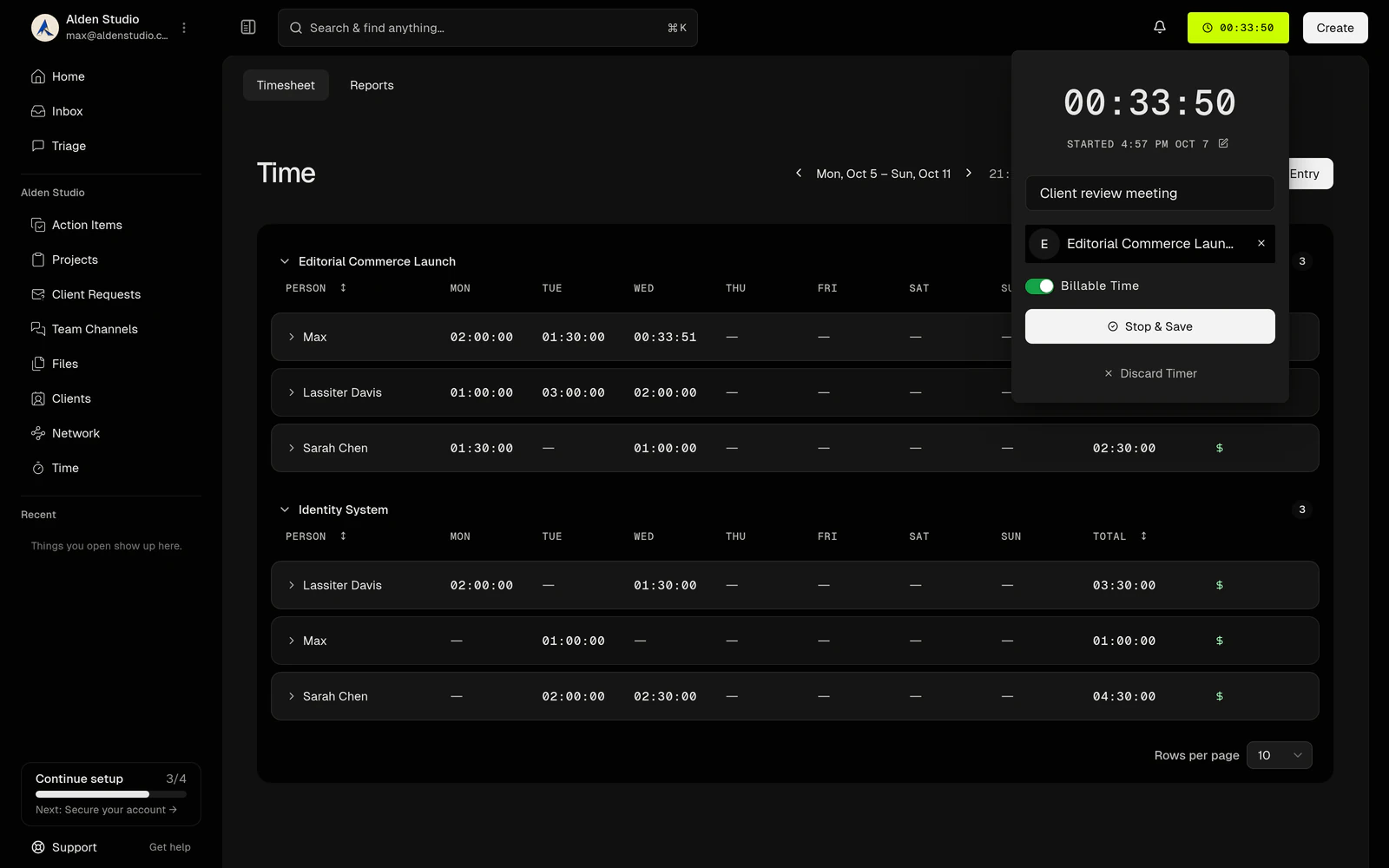Click Sarah Chen total 04:30:00

(x=1124, y=696)
